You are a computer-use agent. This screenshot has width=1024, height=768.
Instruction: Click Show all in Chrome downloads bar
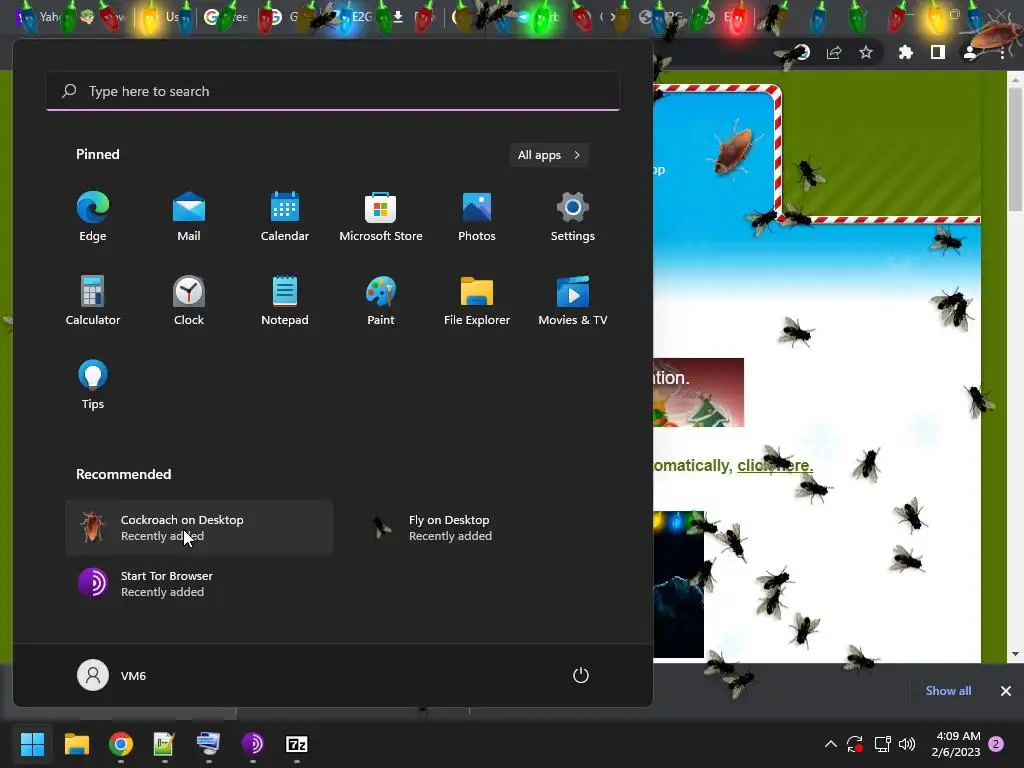948,690
